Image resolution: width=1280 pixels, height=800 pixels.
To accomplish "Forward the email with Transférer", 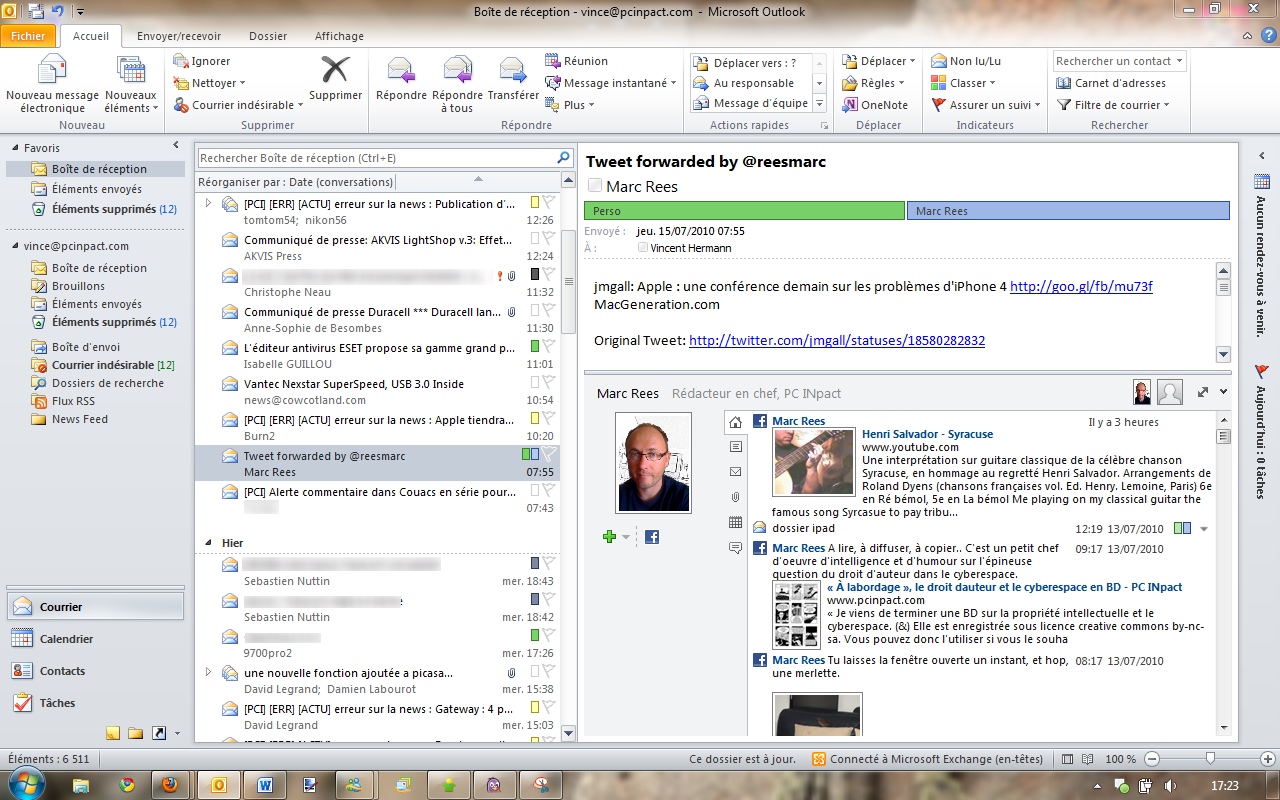I will [x=513, y=80].
